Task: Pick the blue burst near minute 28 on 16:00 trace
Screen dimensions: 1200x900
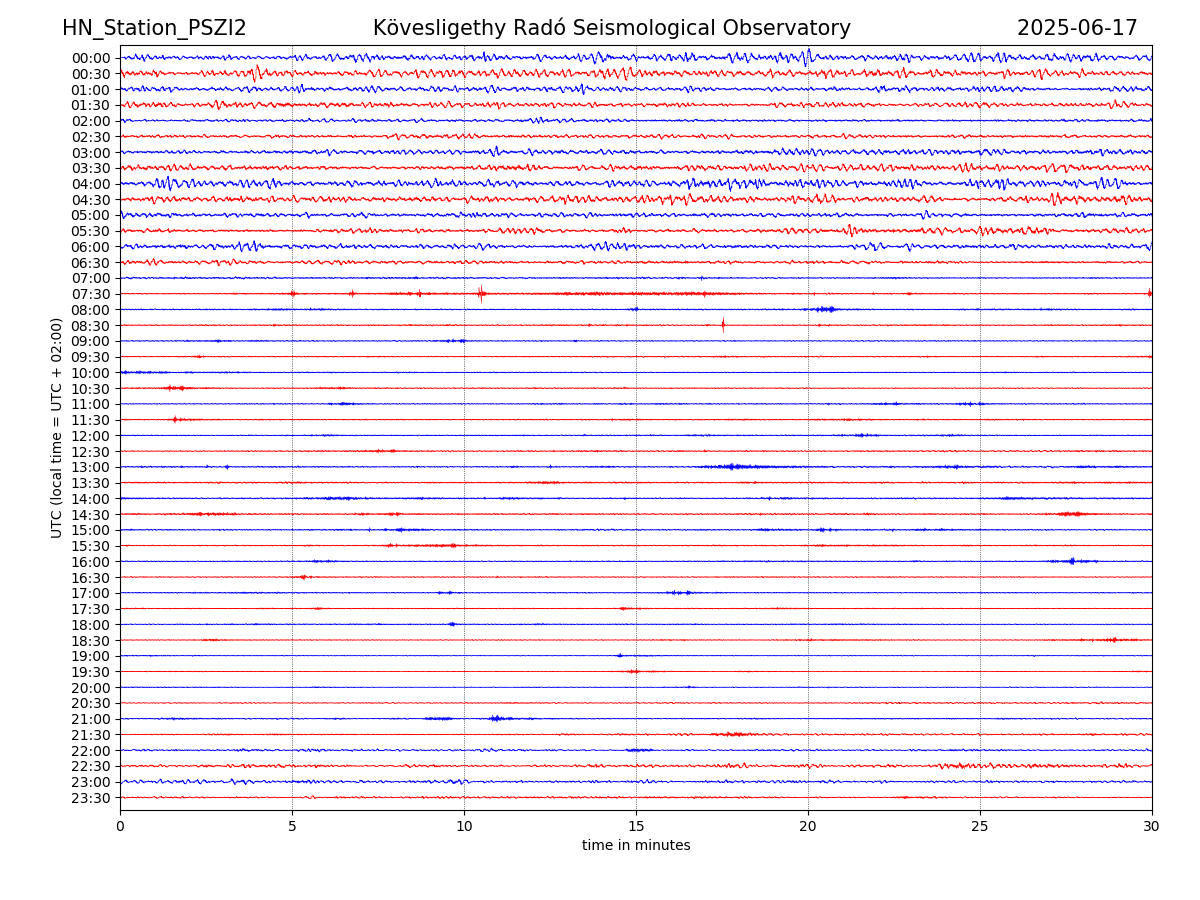Action: click(x=1072, y=561)
